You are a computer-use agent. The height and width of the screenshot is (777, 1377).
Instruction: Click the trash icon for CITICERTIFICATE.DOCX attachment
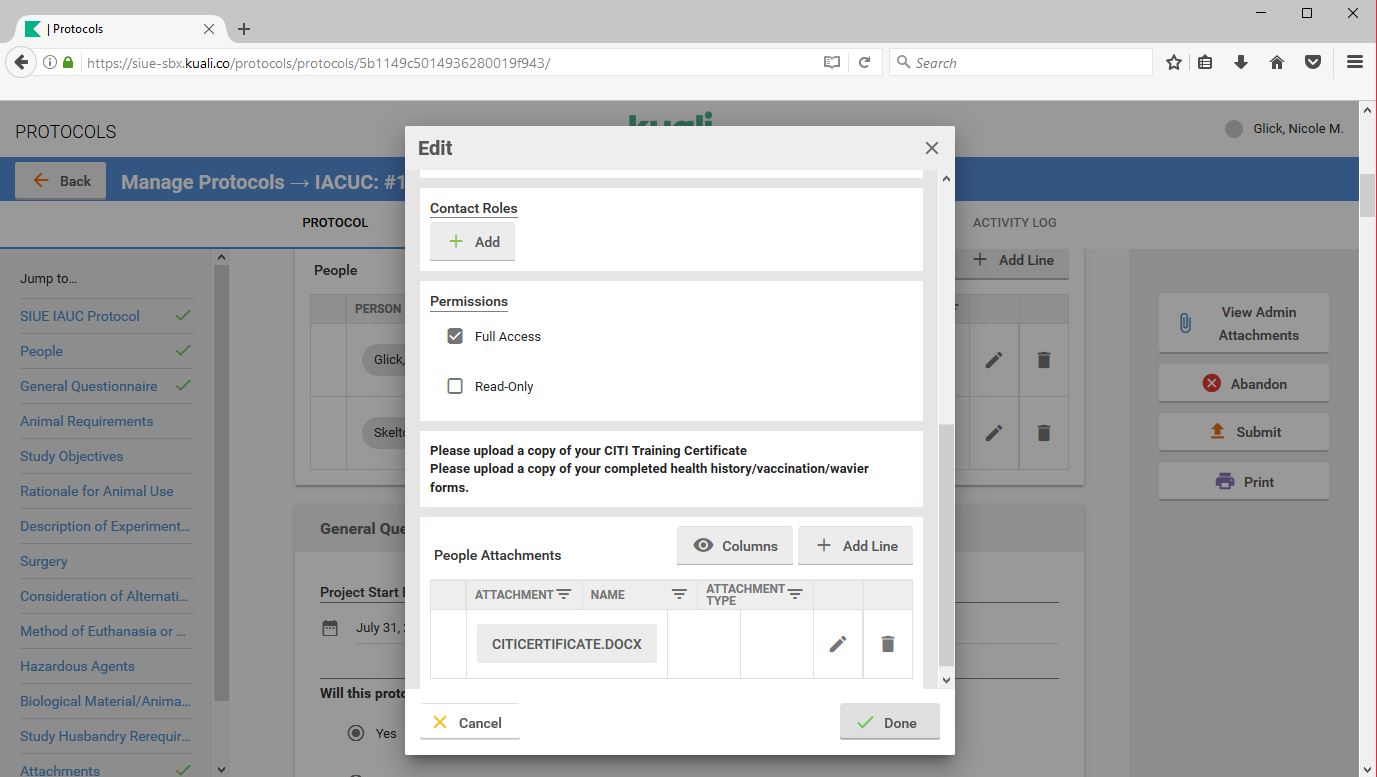pyautogui.click(x=887, y=644)
